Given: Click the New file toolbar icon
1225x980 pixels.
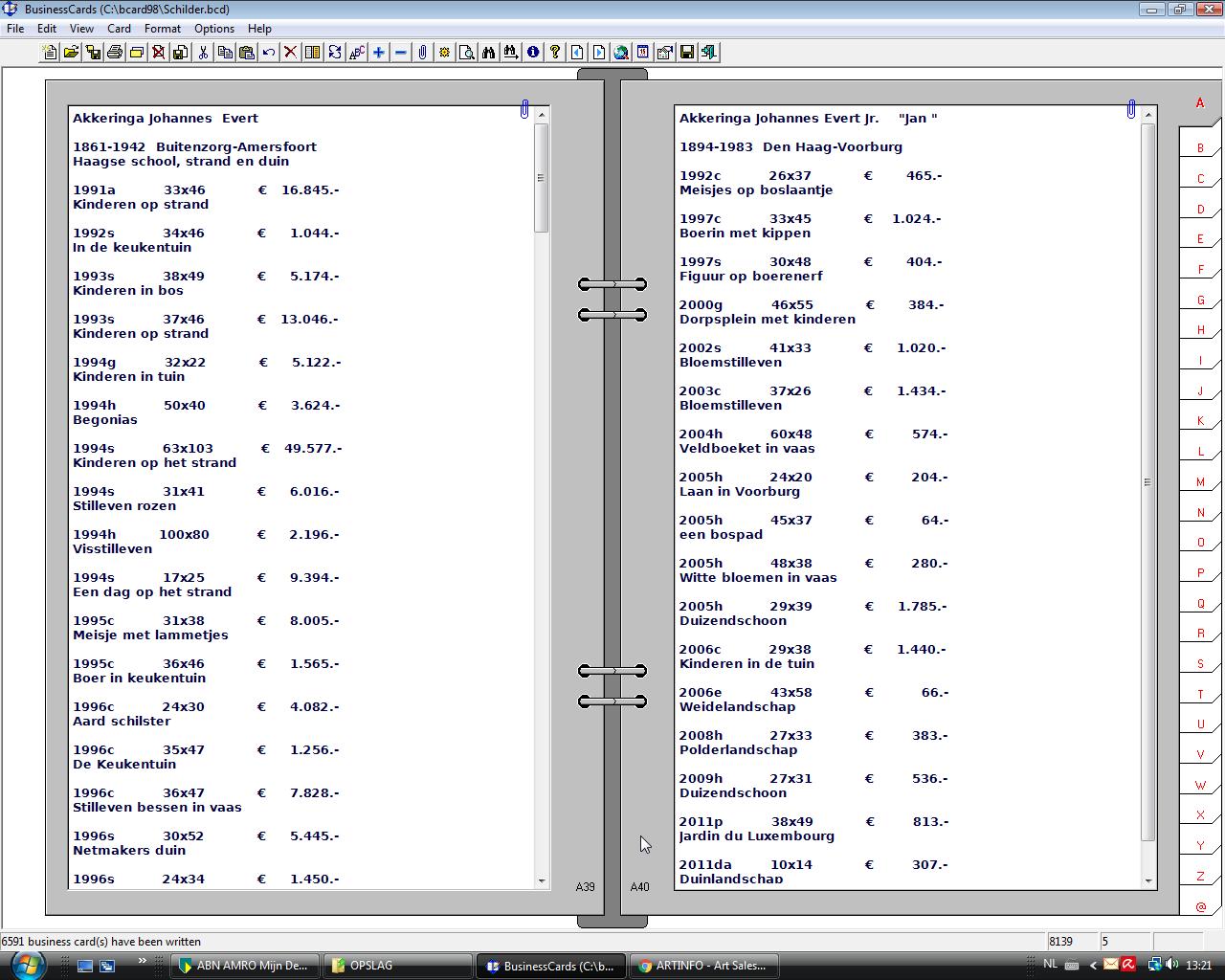Looking at the screenshot, I should point(49,53).
